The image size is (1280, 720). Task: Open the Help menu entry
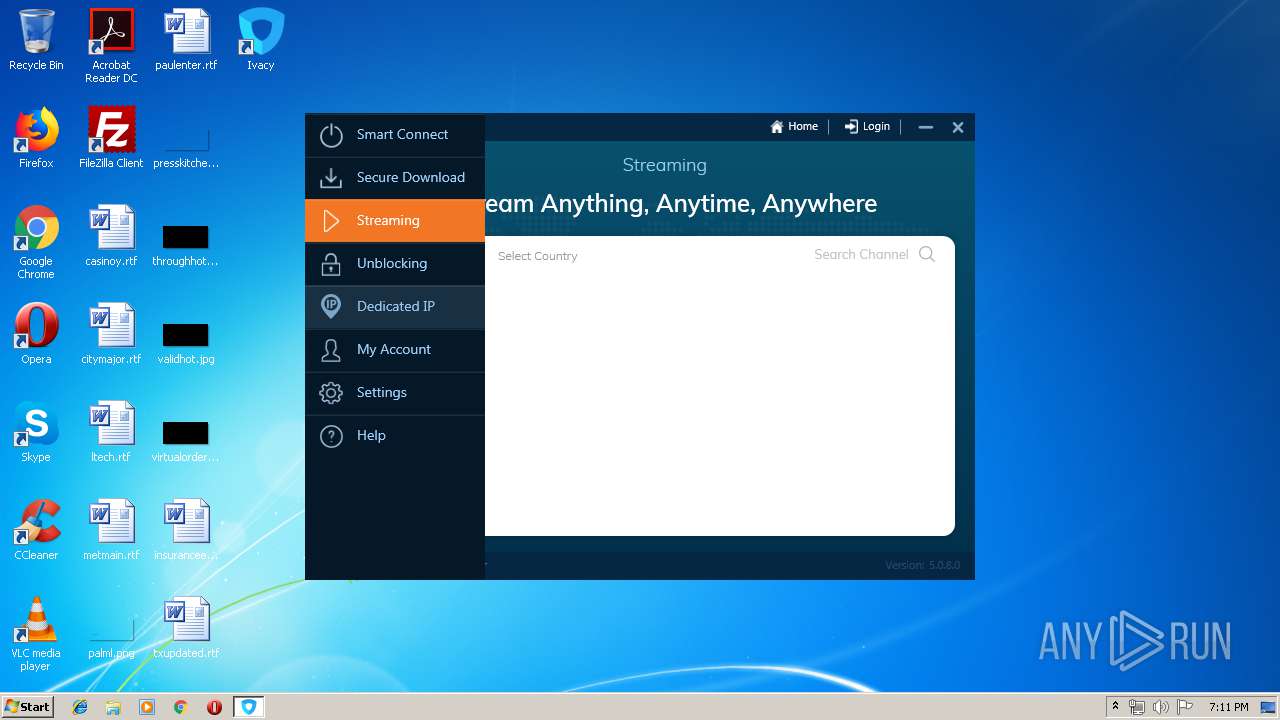pyautogui.click(x=395, y=436)
